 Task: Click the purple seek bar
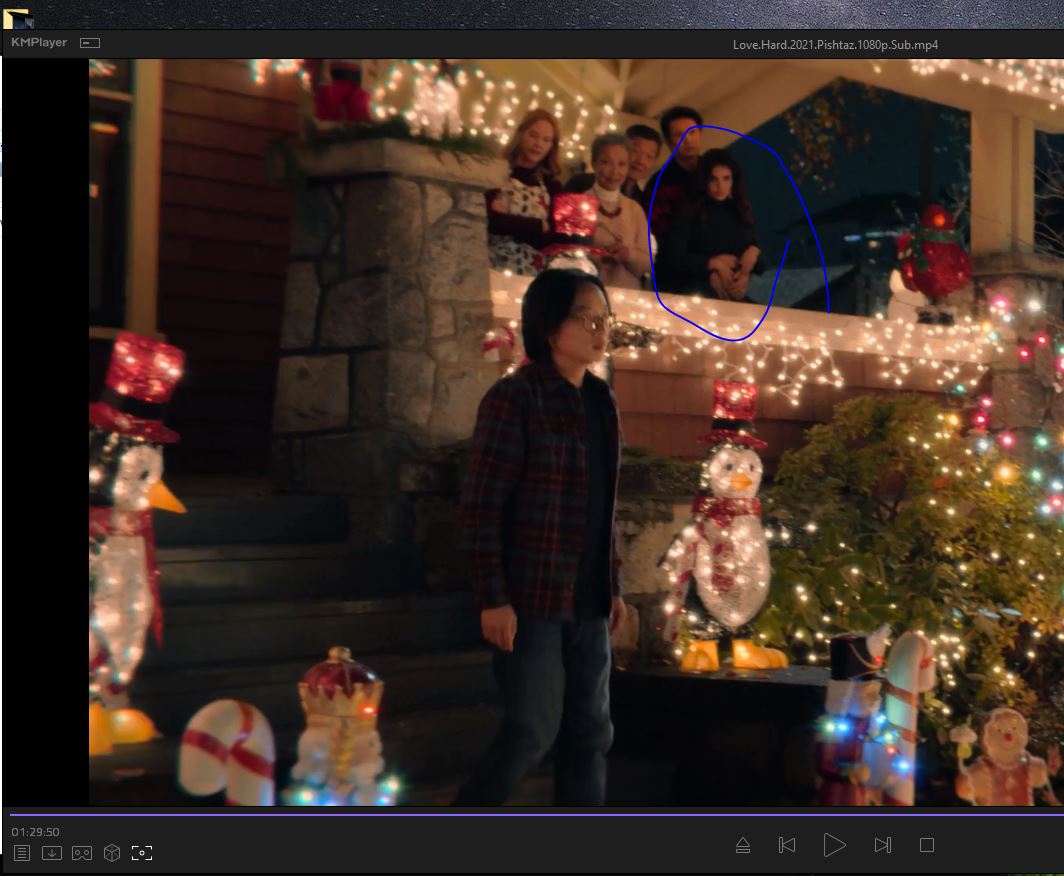point(532,814)
